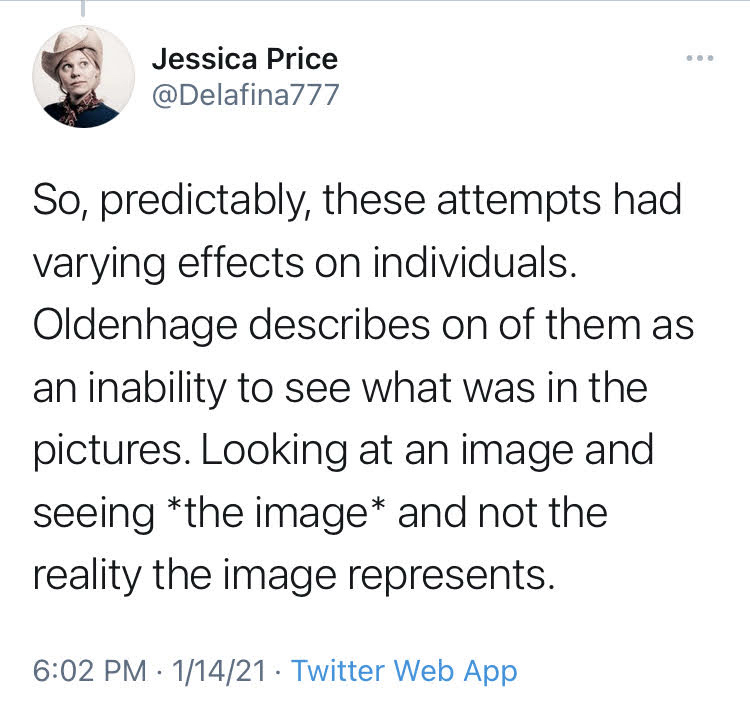The width and height of the screenshot is (750, 711).
Task: Click the @Delafina777 handle
Action: point(245,95)
